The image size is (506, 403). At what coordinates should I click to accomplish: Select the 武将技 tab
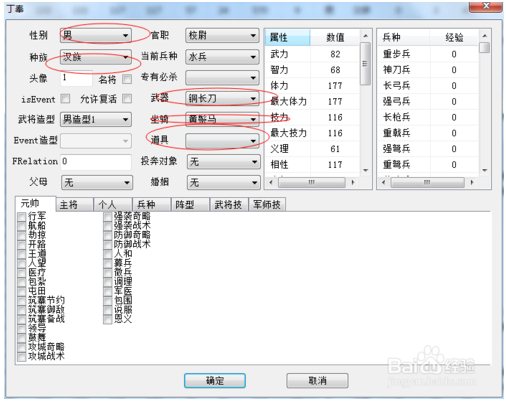pos(229,205)
